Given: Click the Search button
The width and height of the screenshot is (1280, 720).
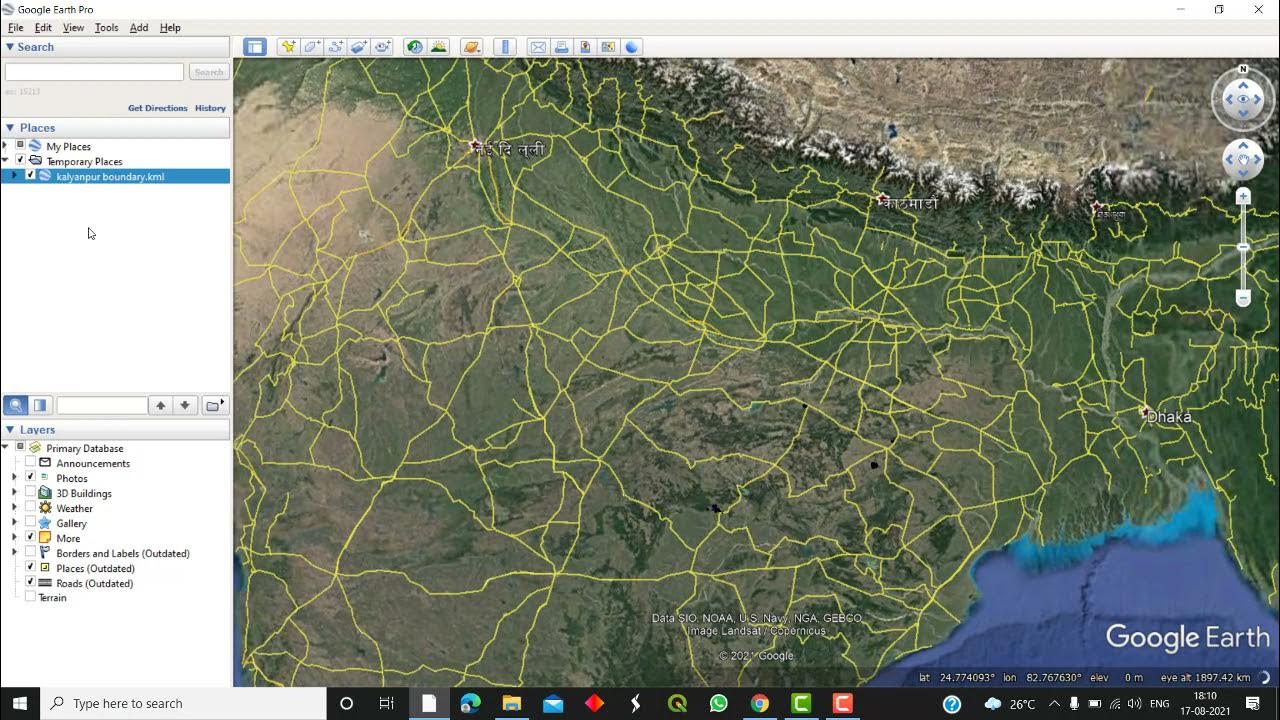Looking at the screenshot, I should [209, 72].
